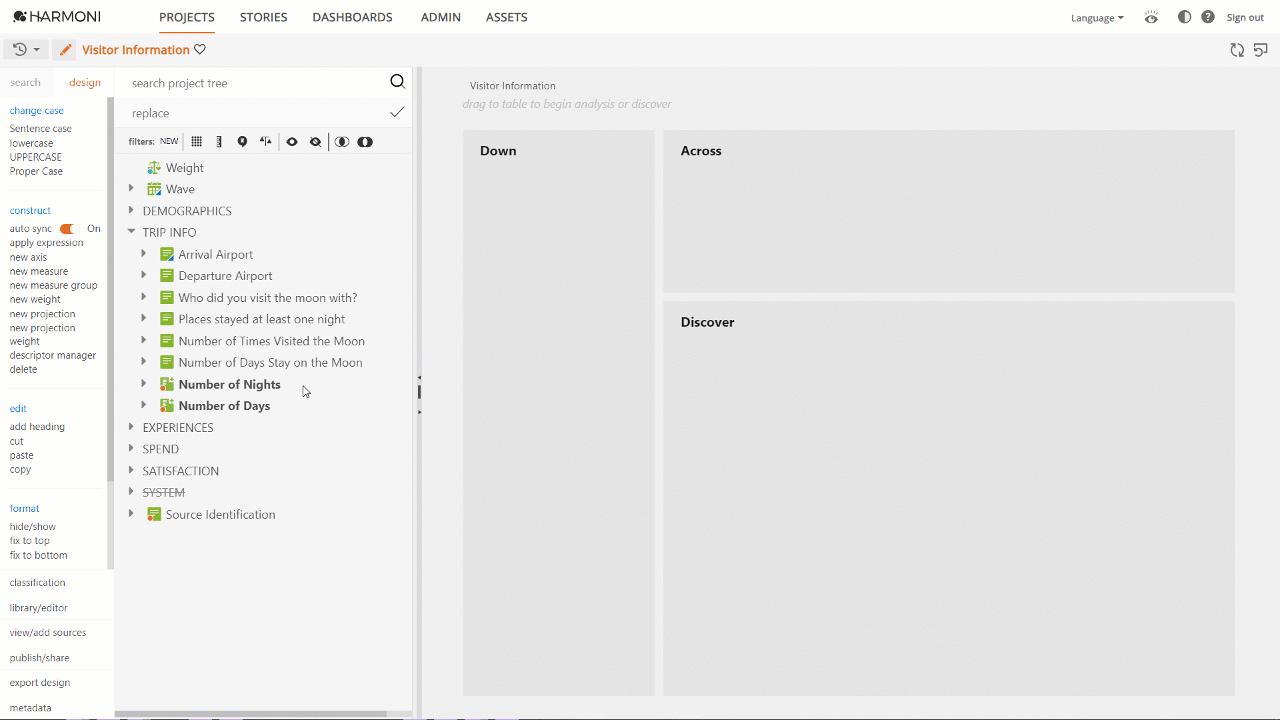The width and height of the screenshot is (1280, 720).
Task: Open the history clock dropdown
Action: (26, 49)
